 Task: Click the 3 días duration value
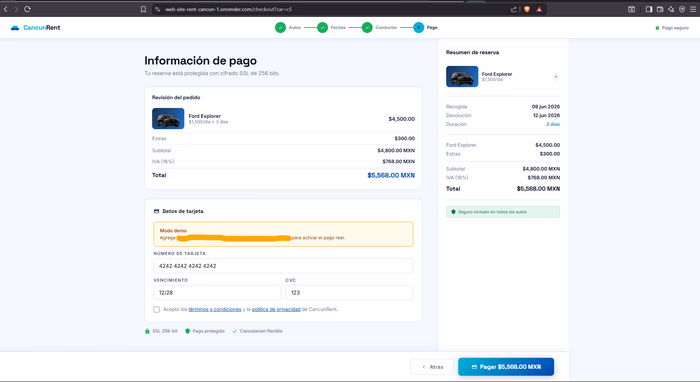tap(553, 125)
